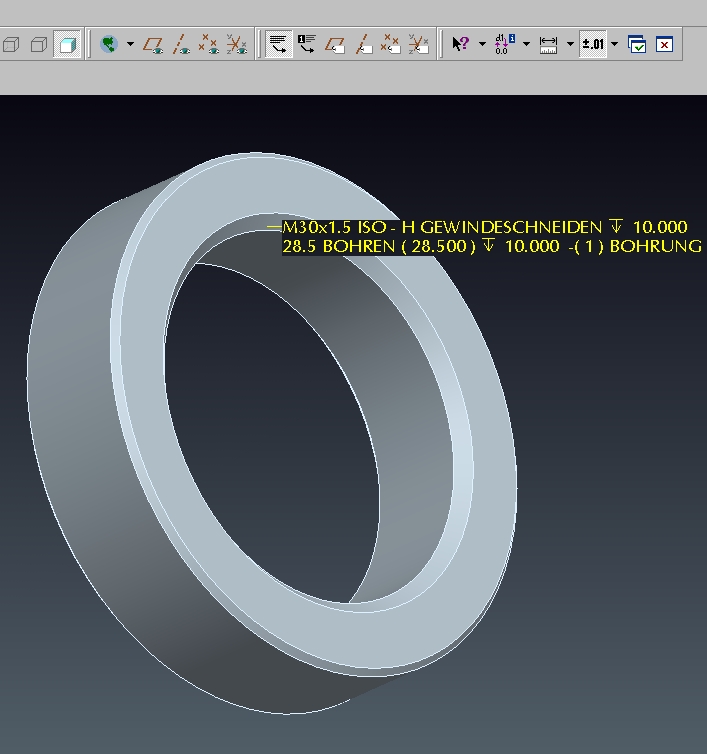Select the hidden line display style
Viewport: 707px width, 754px height.
pyautogui.click(x=11, y=44)
